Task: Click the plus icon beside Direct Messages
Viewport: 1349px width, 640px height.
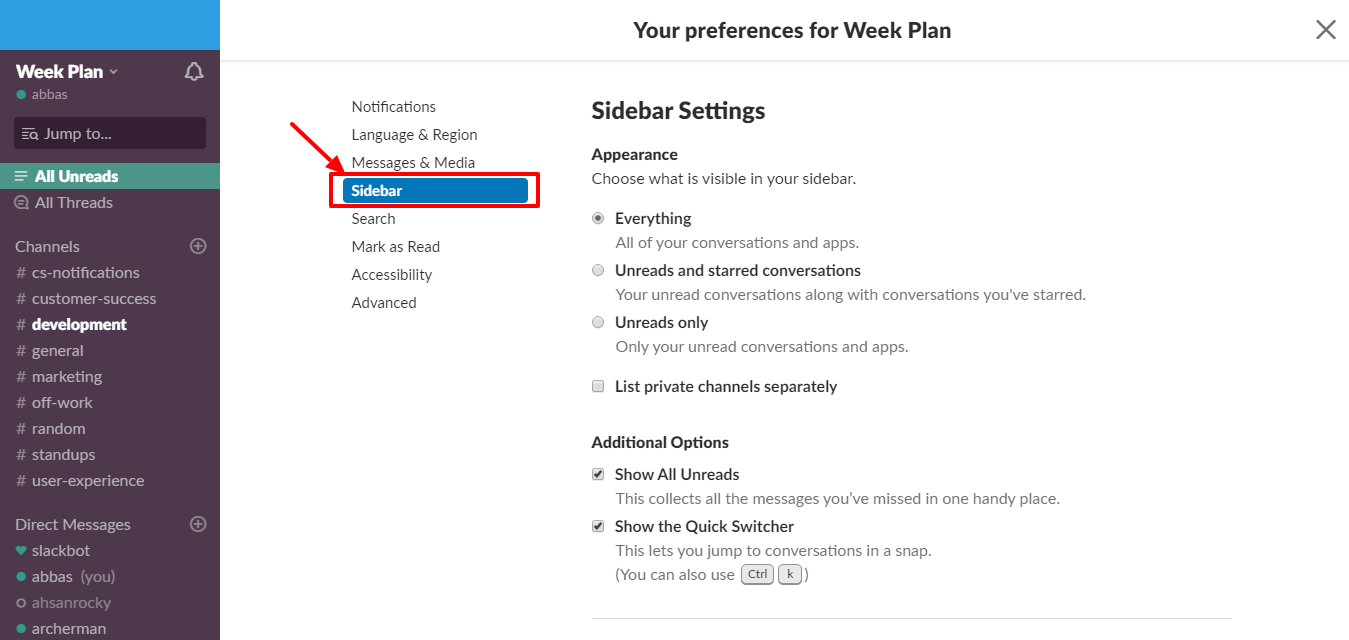Action: [198, 523]
